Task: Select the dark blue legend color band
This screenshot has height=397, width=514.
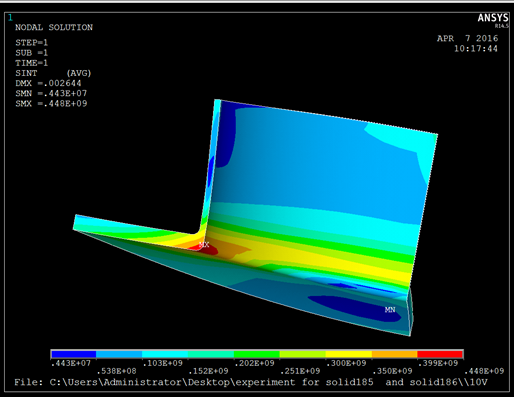Action: (74, 354)
